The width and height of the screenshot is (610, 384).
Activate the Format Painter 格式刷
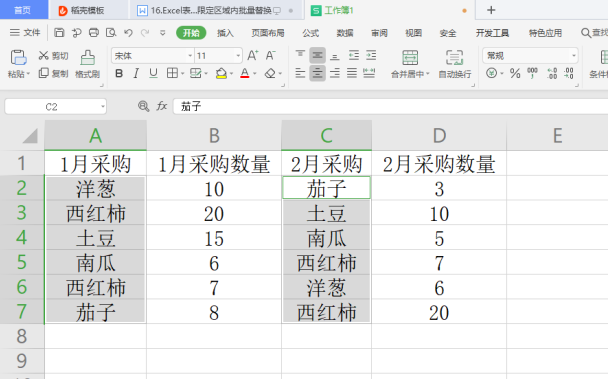88,64
